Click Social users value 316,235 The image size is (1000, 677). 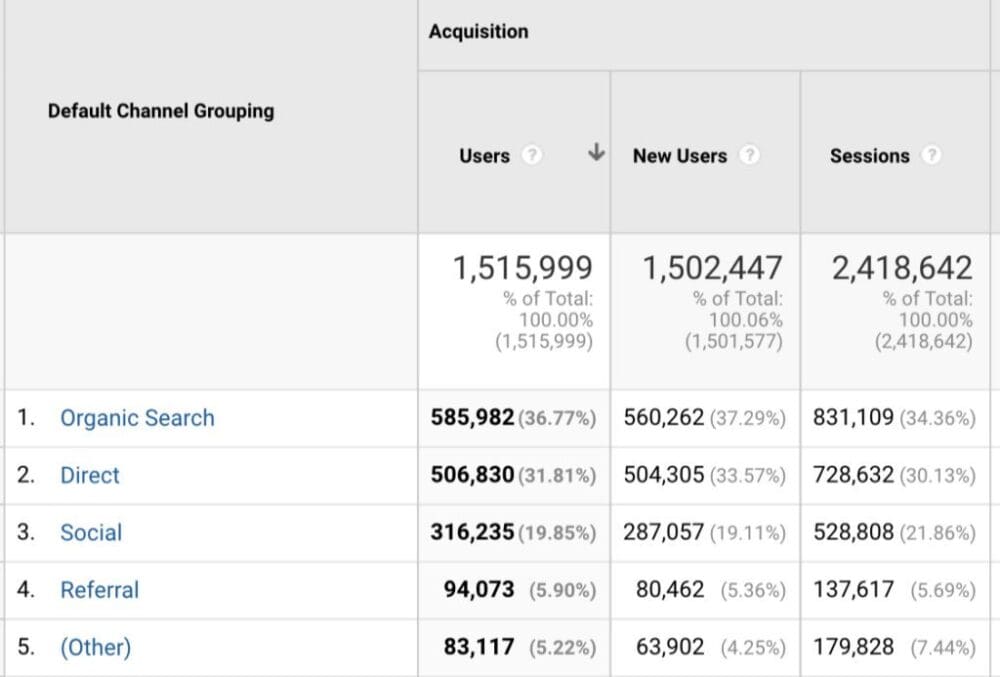point(473,532)
